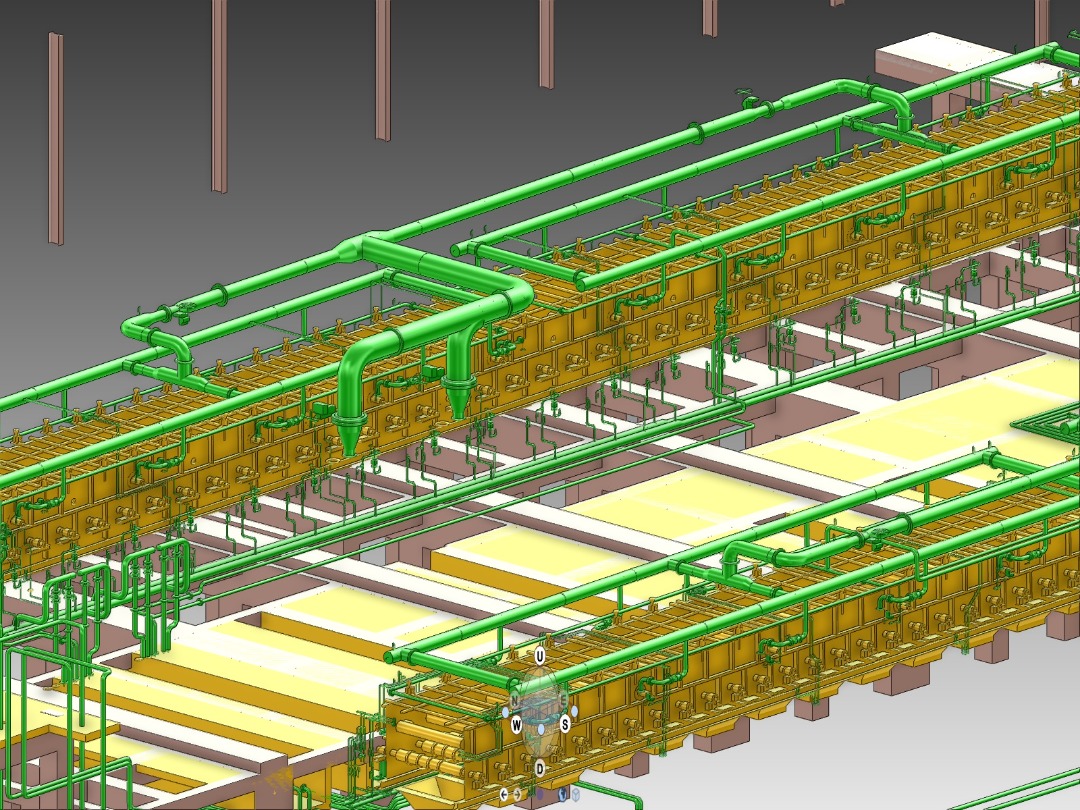Select the S (south) view marker
This screenshot has width=1080, height=810.
click(x=565, y=724)
